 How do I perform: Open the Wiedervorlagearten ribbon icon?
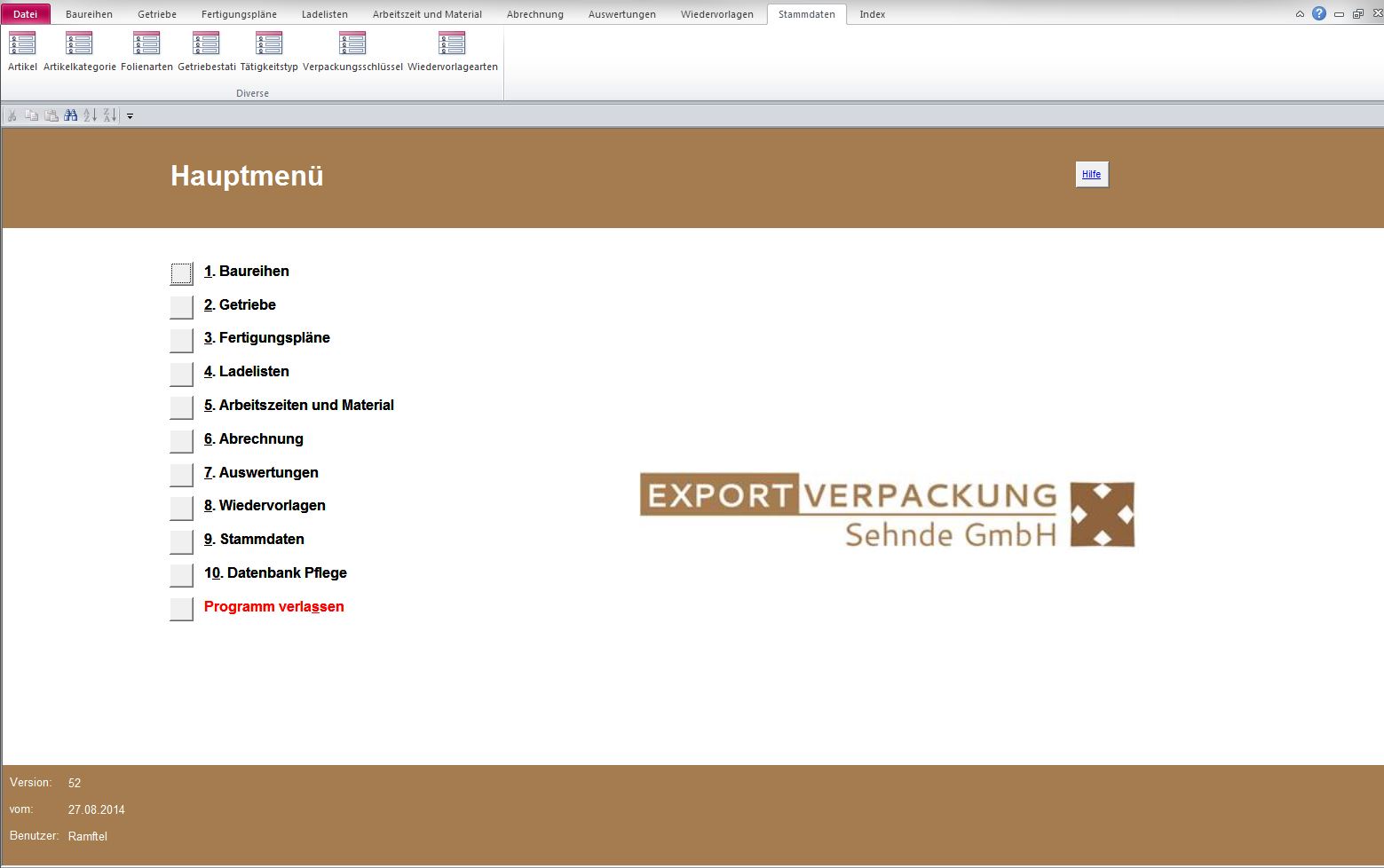pyautogui.click(x=452, y=51)
